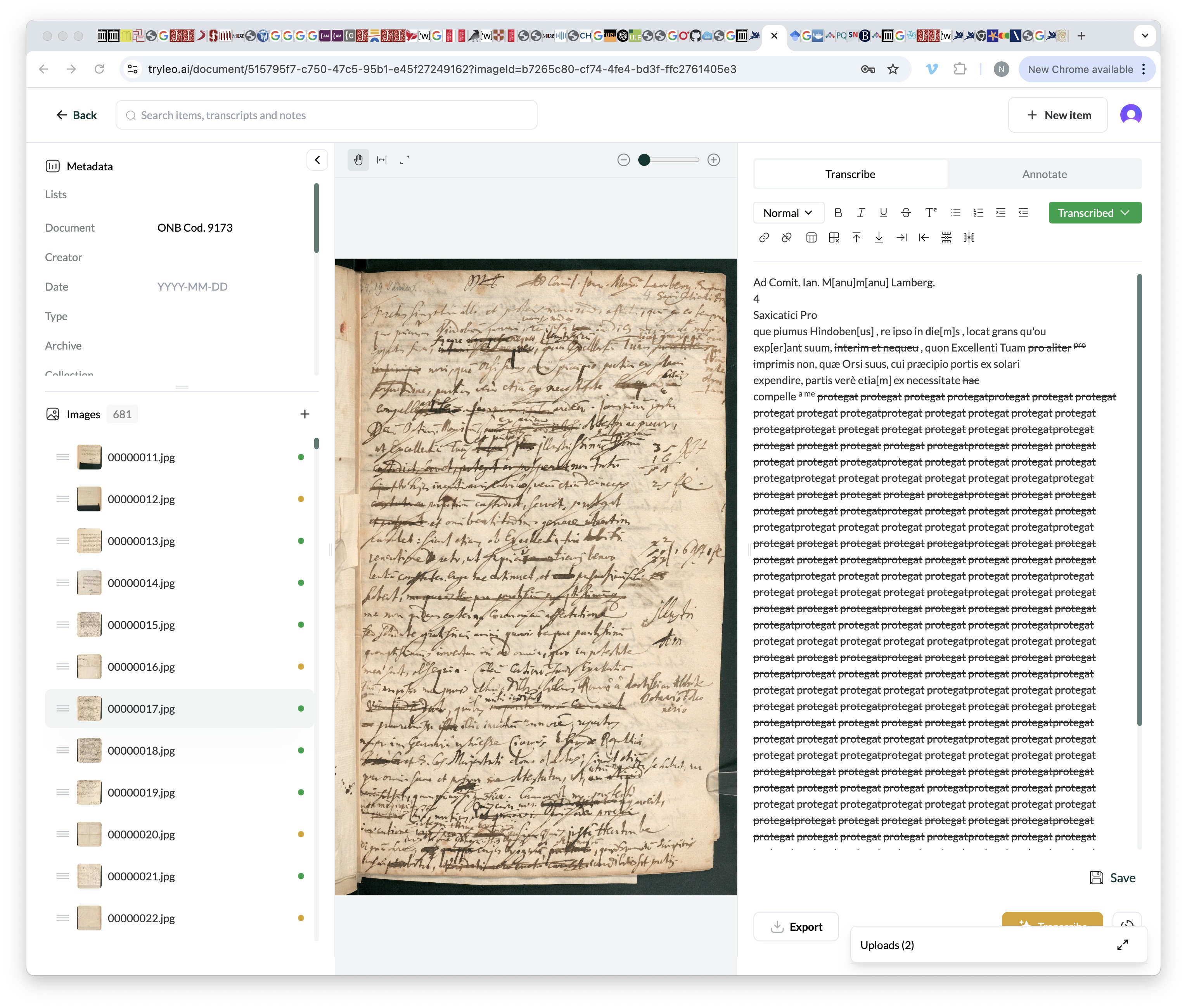The width and height of the screenshot is (1187, 1008).
Task: Insert a table in the transcript
Action: coord(811,238)
